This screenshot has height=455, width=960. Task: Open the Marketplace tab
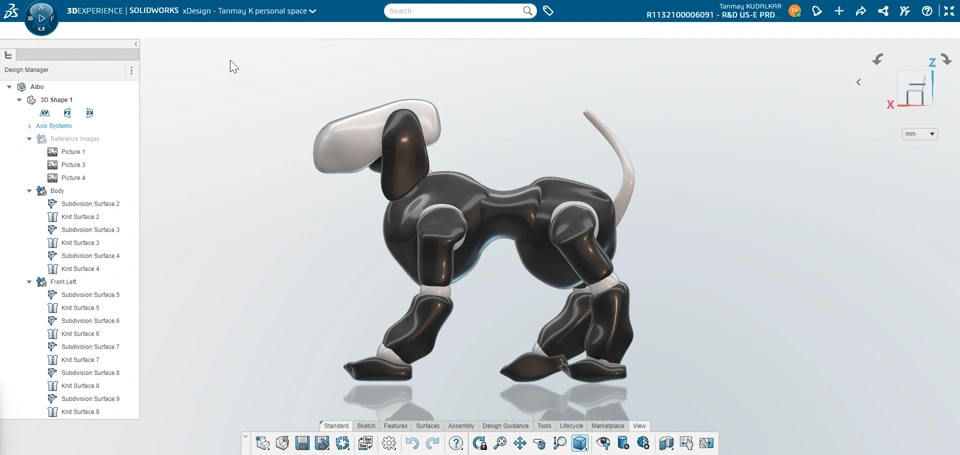click(x=608, y=426)
